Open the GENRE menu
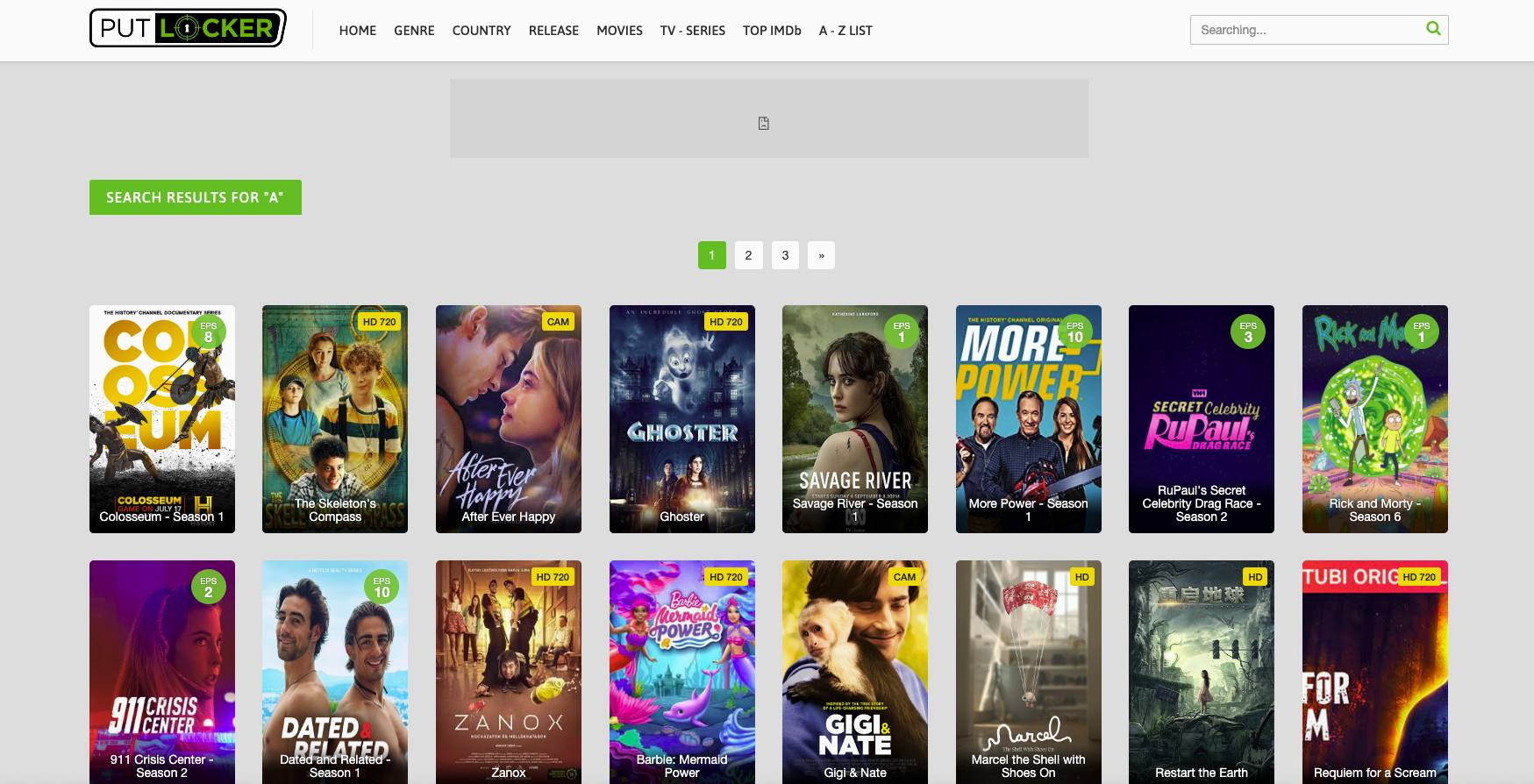The image size is (1534, 784). (x=414, y=31)
